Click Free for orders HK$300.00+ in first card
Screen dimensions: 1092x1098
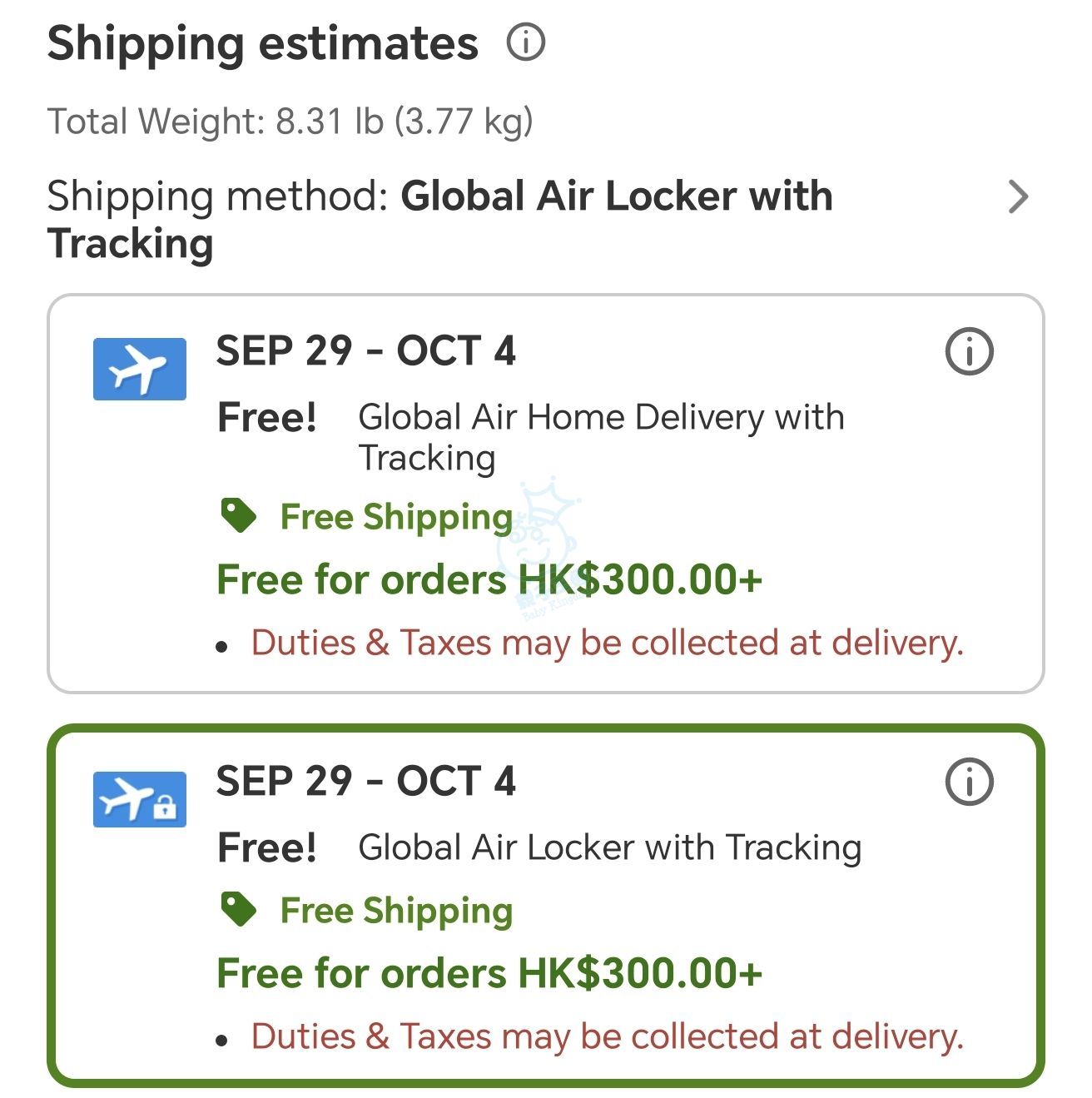pyautogui.click(x=489, y=579)
